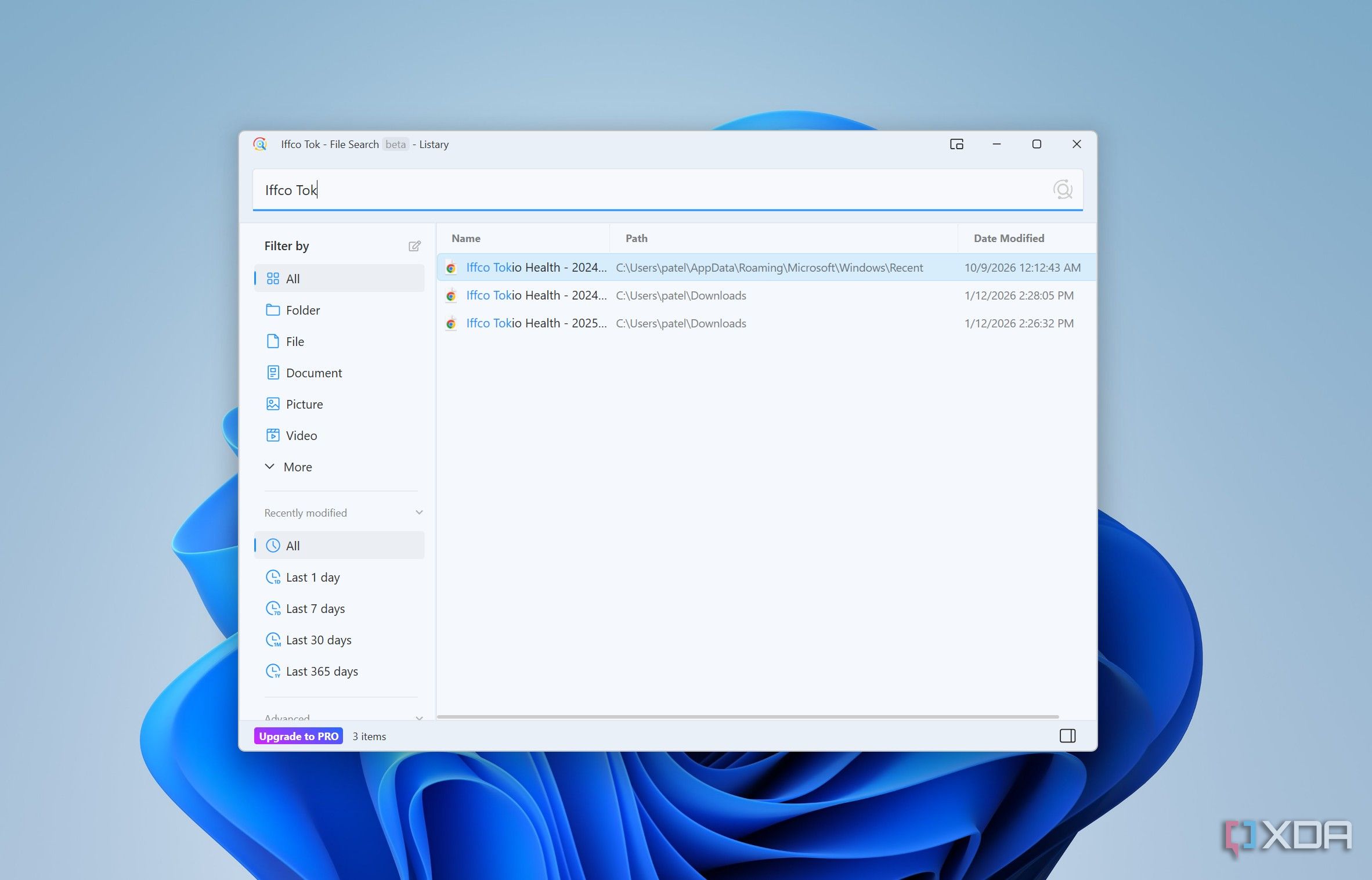Filter by Last 7 days

coord(340,608)
